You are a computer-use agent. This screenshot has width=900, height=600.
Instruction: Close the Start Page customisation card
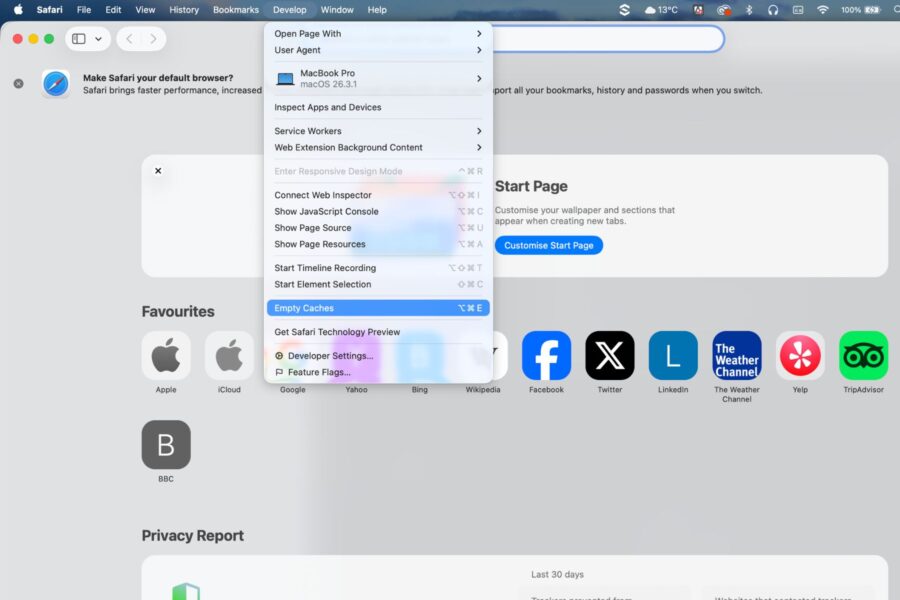[x=158, y=171]
